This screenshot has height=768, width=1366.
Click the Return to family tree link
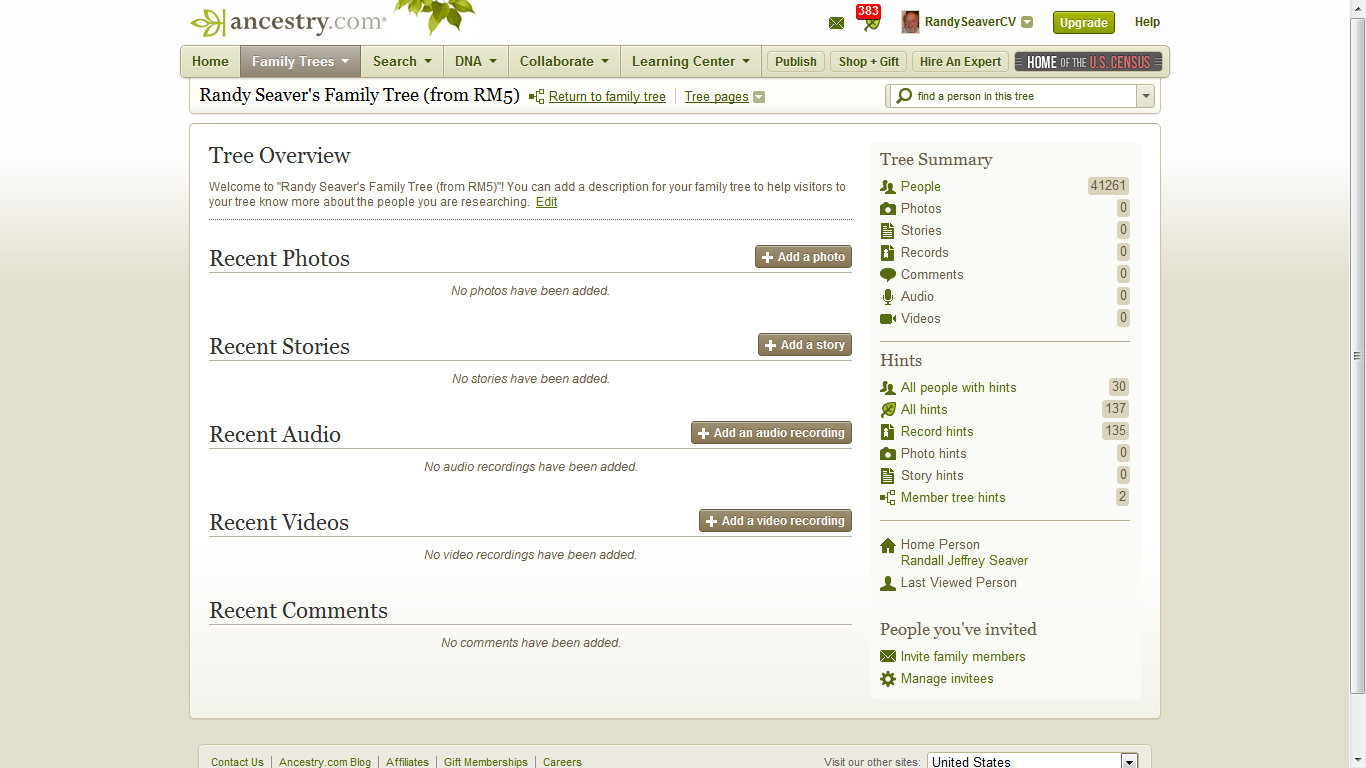tap(607, 97)
